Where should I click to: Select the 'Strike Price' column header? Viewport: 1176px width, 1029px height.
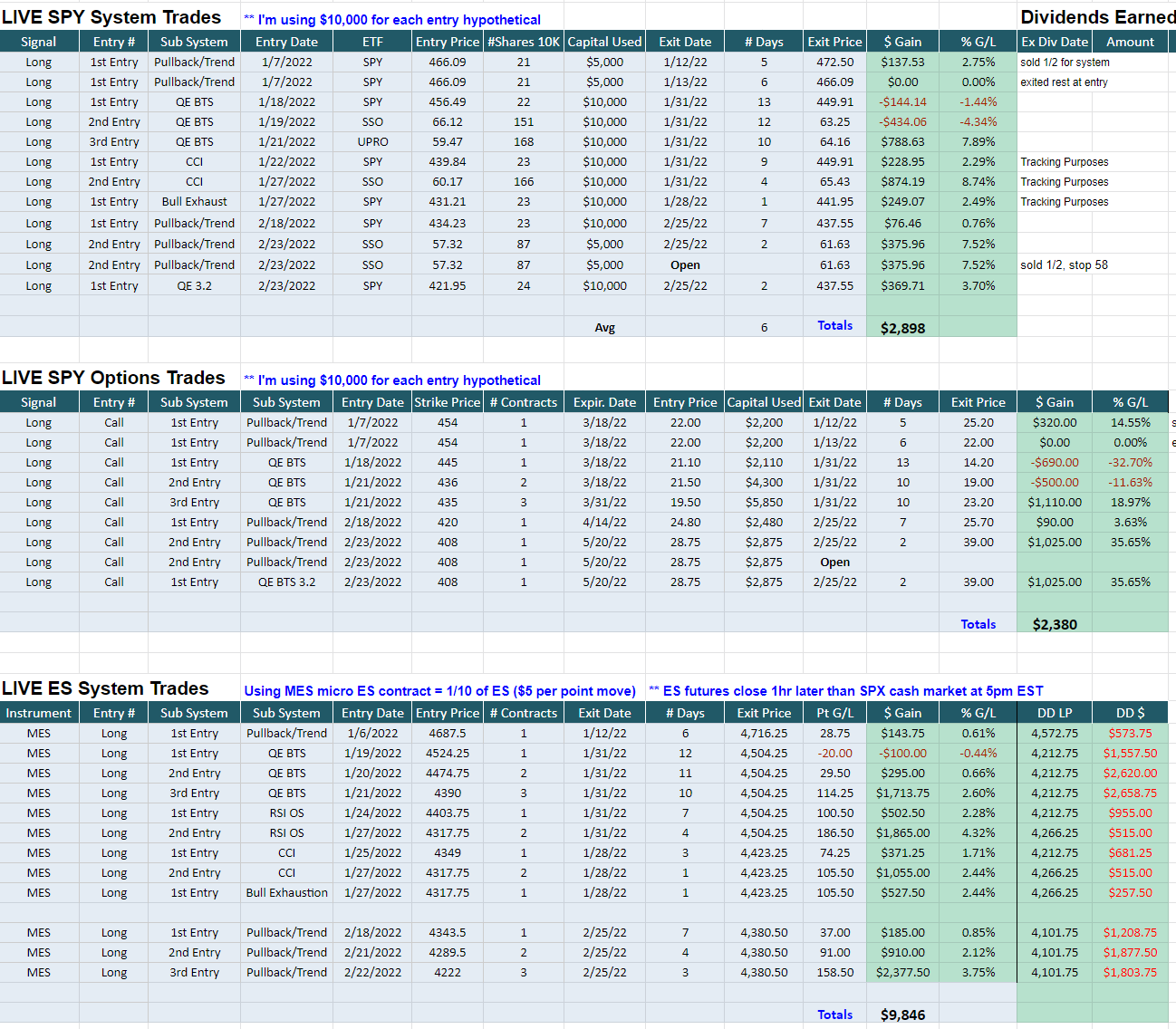tap(448, 402)
